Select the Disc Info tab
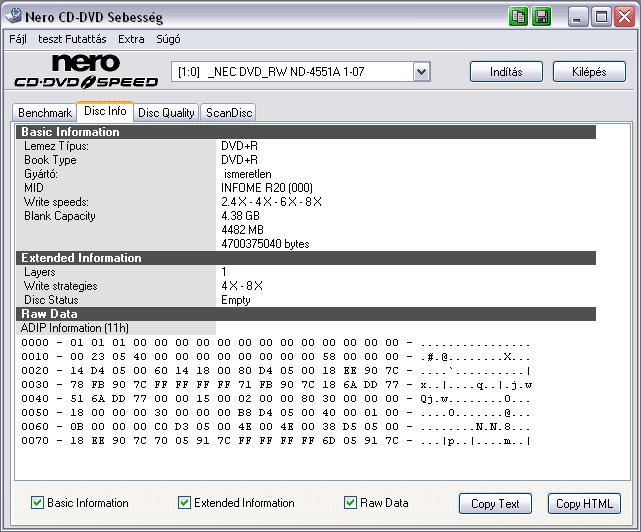The height and width of the screenshot is (532, 641). (x=105, y=111)
